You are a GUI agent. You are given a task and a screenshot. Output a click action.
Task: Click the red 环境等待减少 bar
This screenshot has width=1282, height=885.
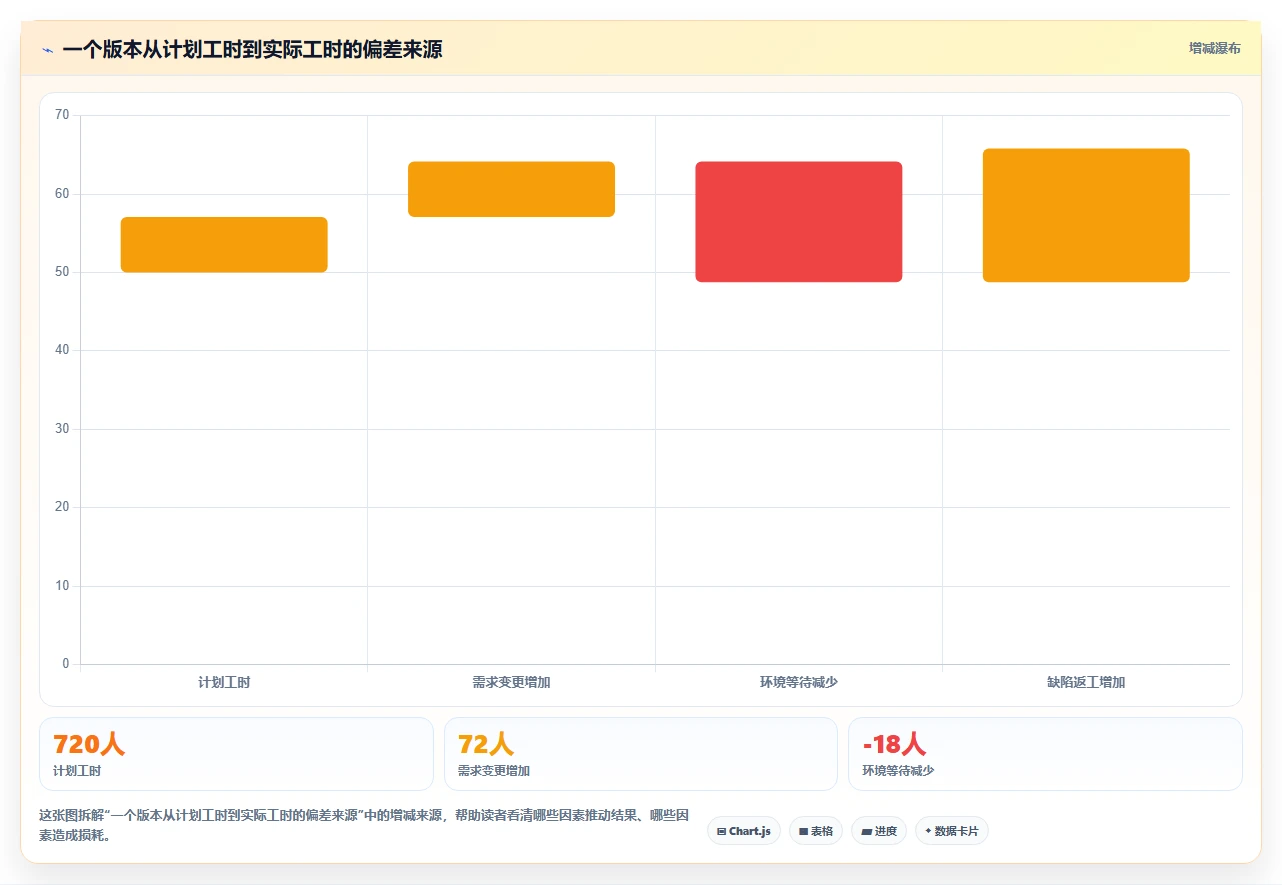(799, 222)
